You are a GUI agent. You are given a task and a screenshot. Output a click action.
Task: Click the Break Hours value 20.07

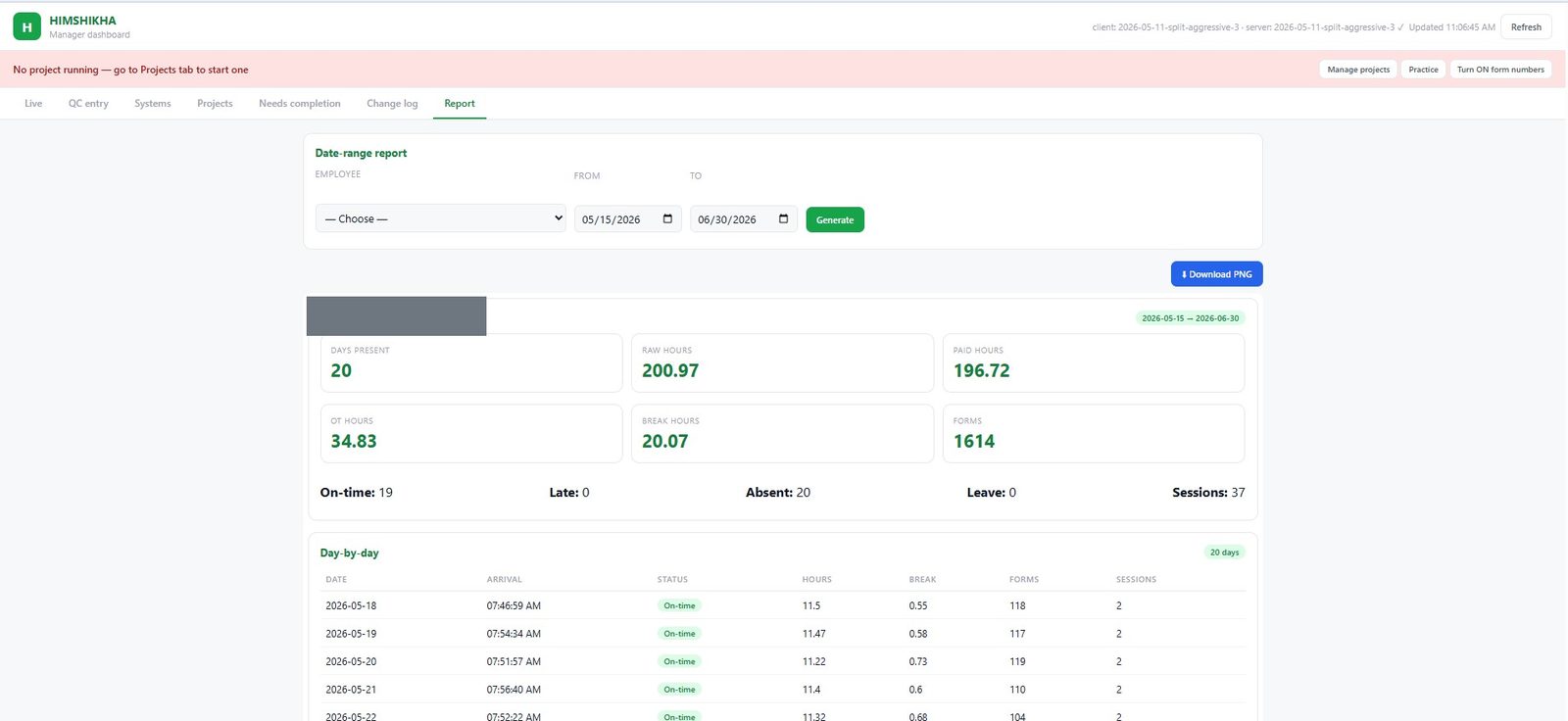[665, 441]
